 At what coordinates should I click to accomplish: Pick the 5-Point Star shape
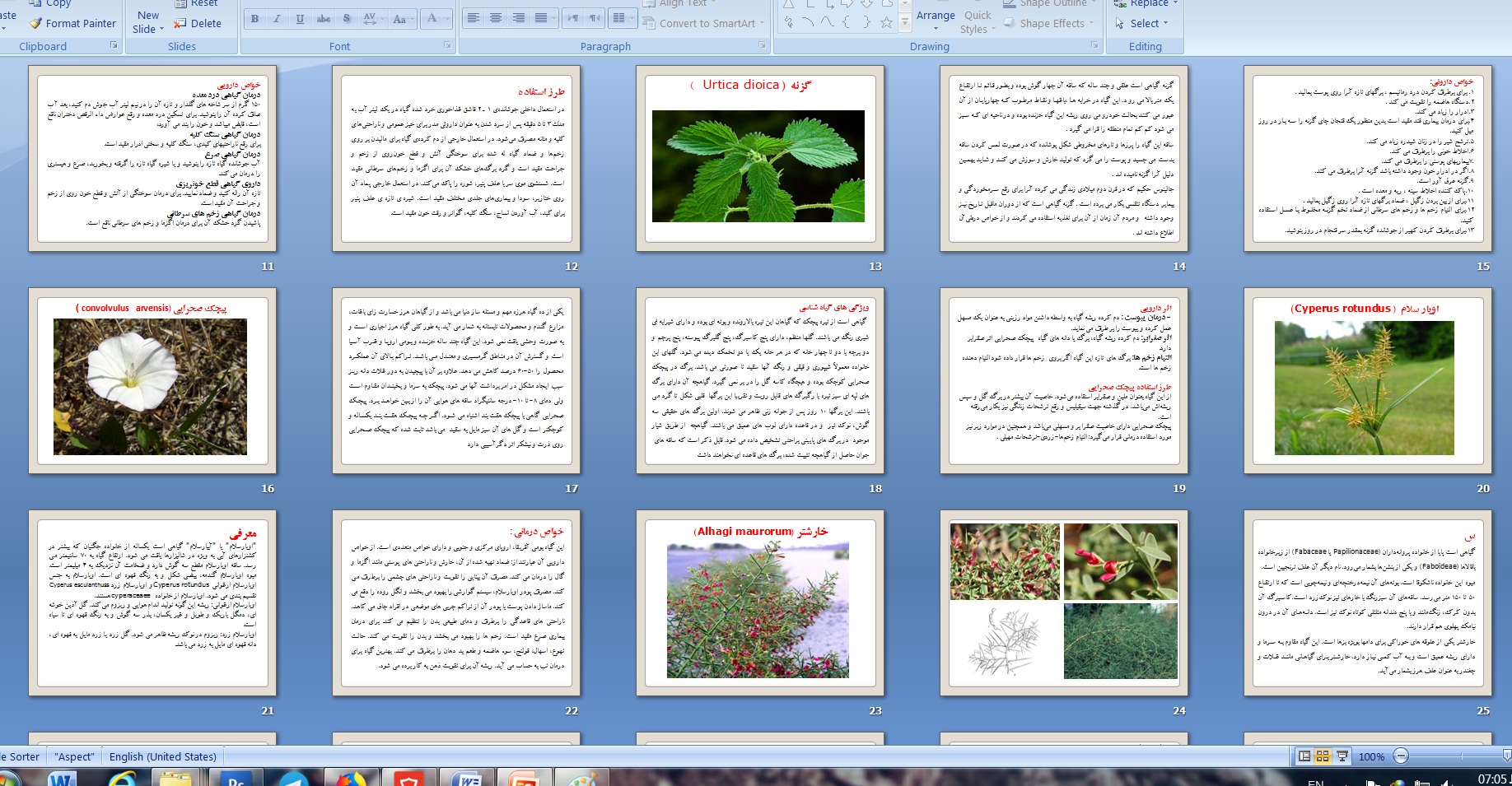(886, 22)
